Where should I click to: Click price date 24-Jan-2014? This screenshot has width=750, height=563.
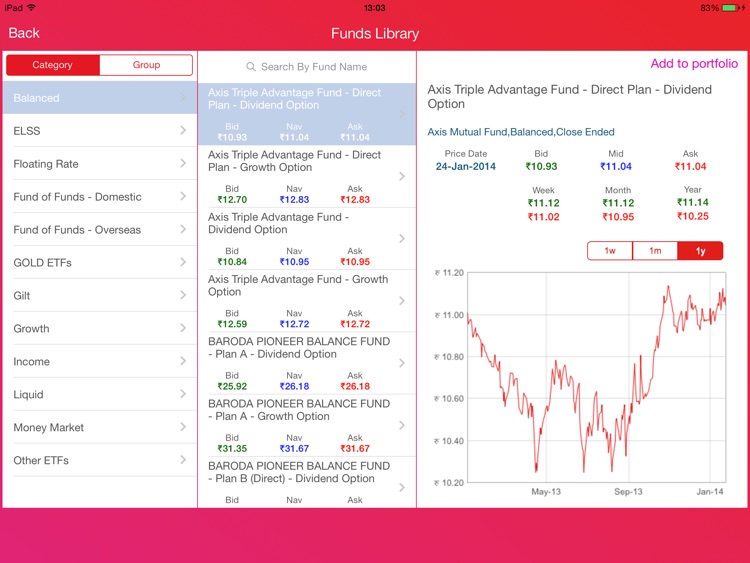click(x=465, y=166)
